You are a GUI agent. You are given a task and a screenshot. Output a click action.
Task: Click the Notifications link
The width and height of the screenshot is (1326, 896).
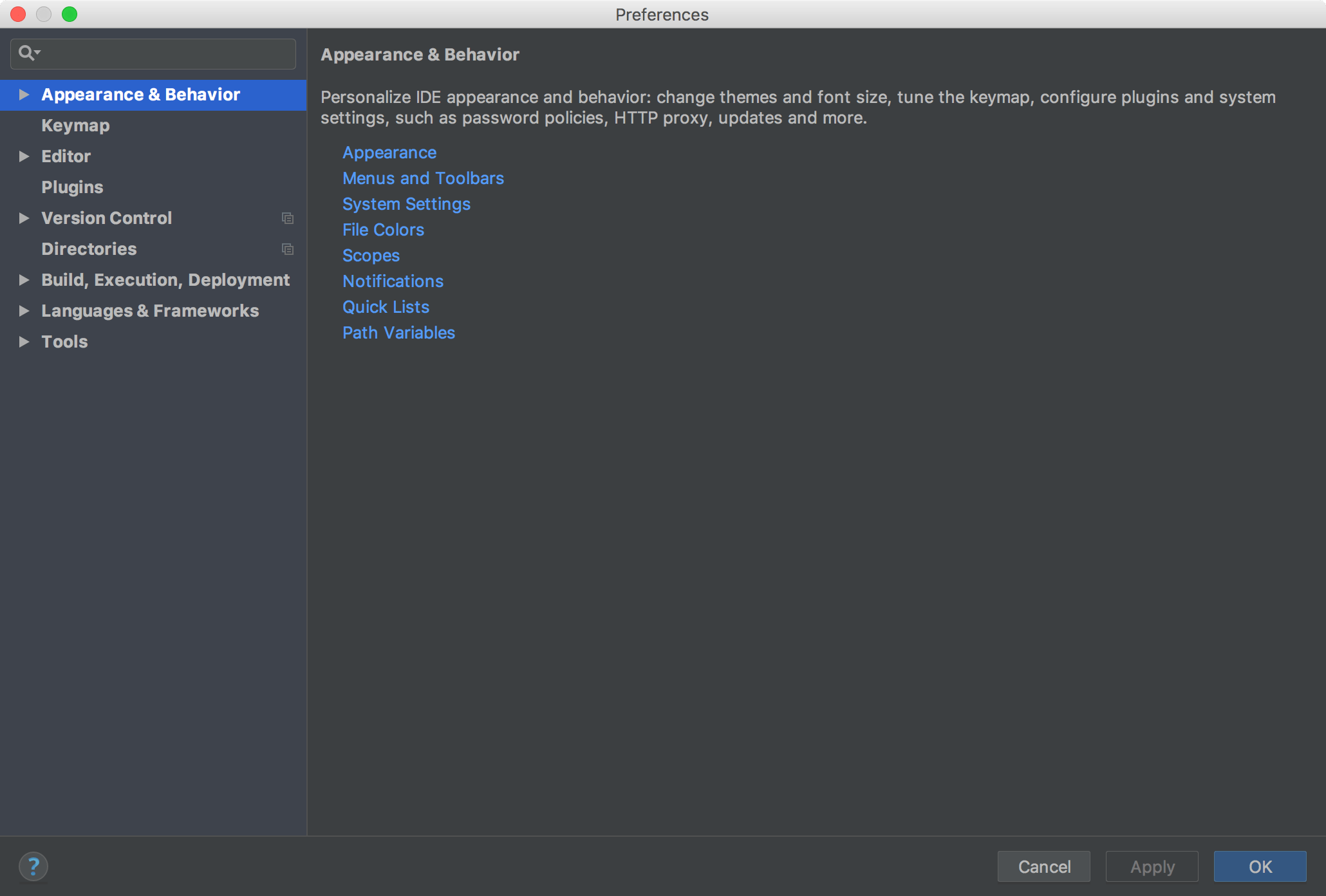392,281
